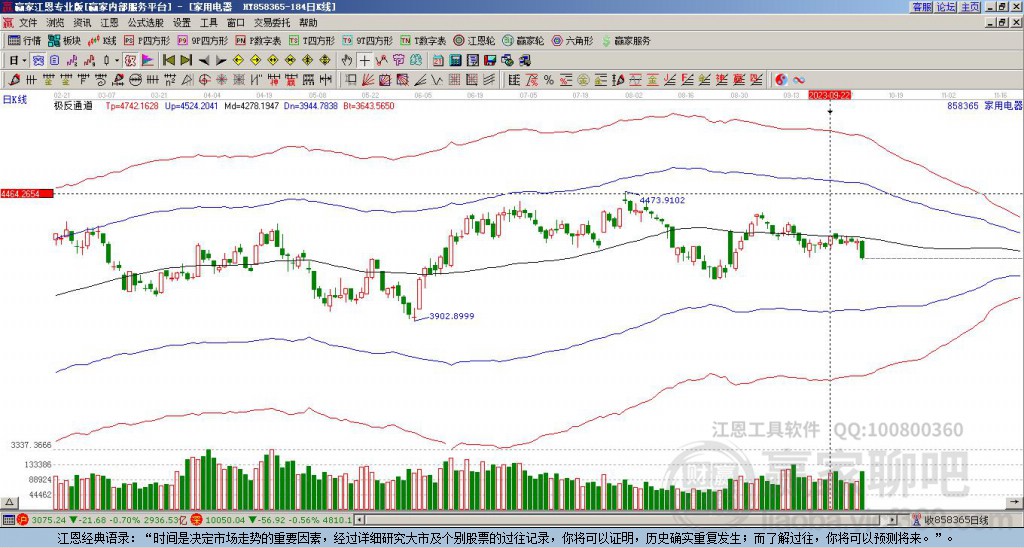Viewport: 1024px width, 548px height.
Task: Click the colorful play triangle icon
Action: 148,60
